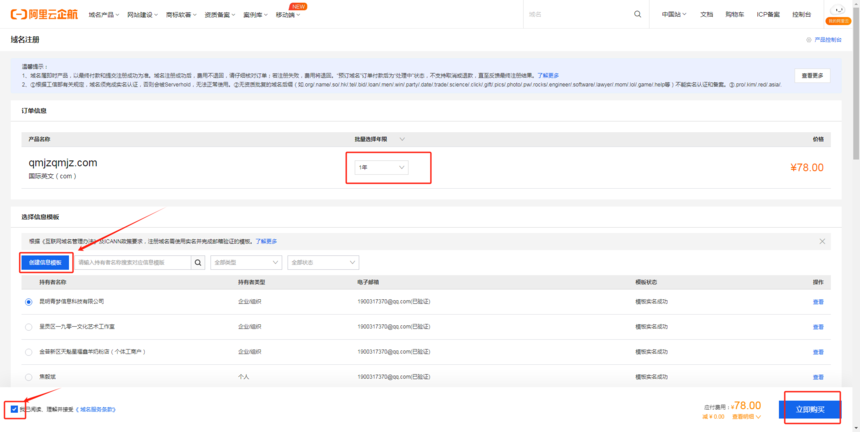Screen dimensions: 860x432
Task: Click the template name search input field
Action: [x=133, y=262]
